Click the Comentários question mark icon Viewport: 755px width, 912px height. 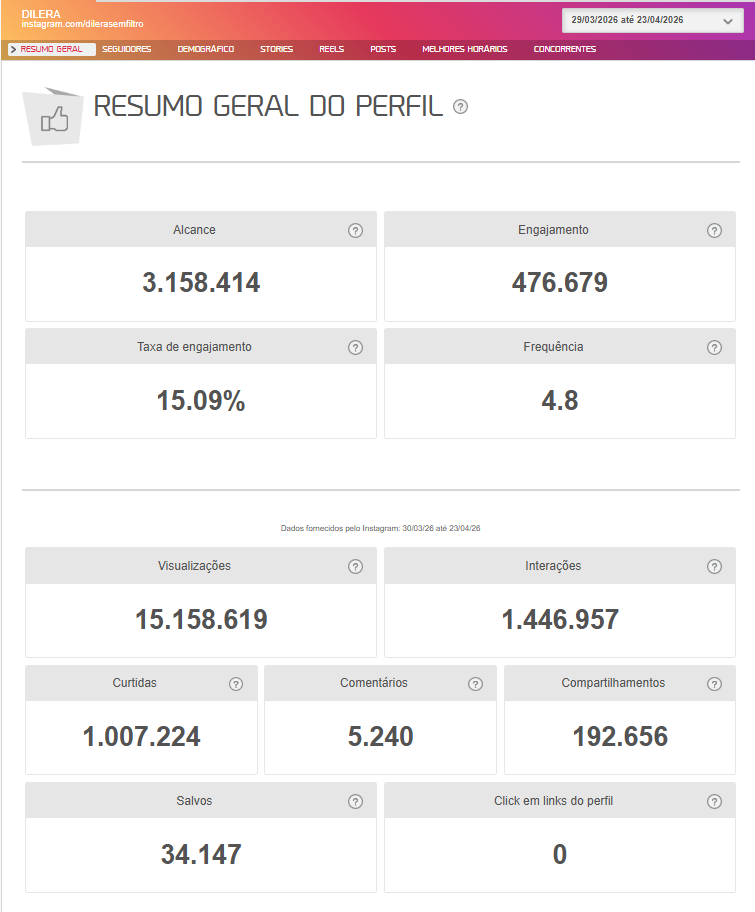(x=475, y=684)
